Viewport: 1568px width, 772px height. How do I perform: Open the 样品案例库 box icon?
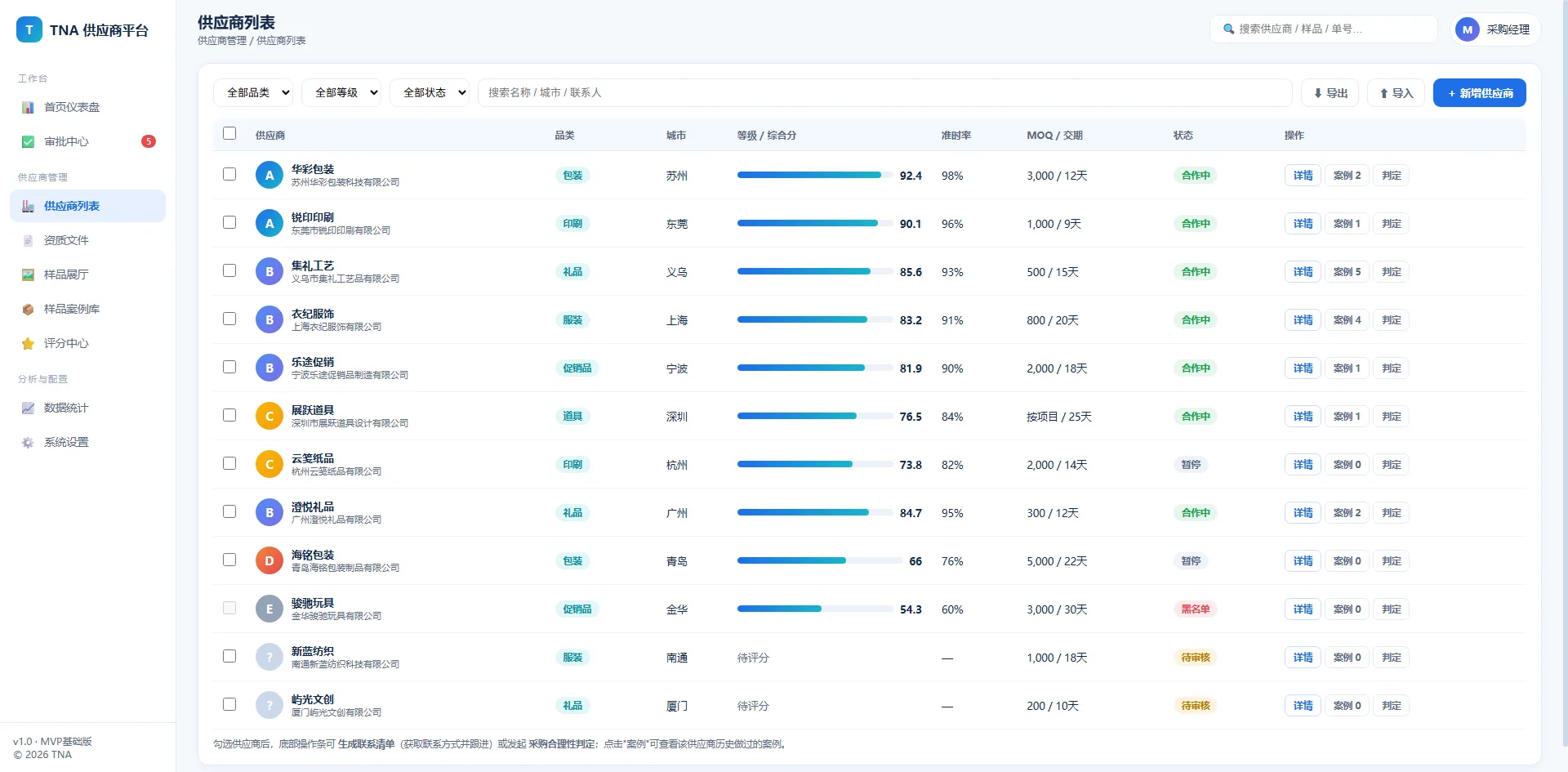click(x=28, y=309)
